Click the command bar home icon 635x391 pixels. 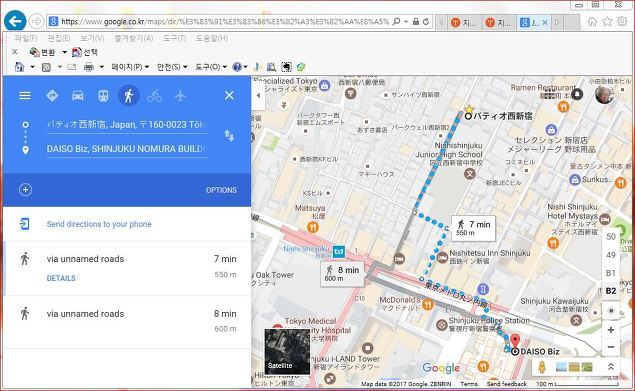point(19,67)
